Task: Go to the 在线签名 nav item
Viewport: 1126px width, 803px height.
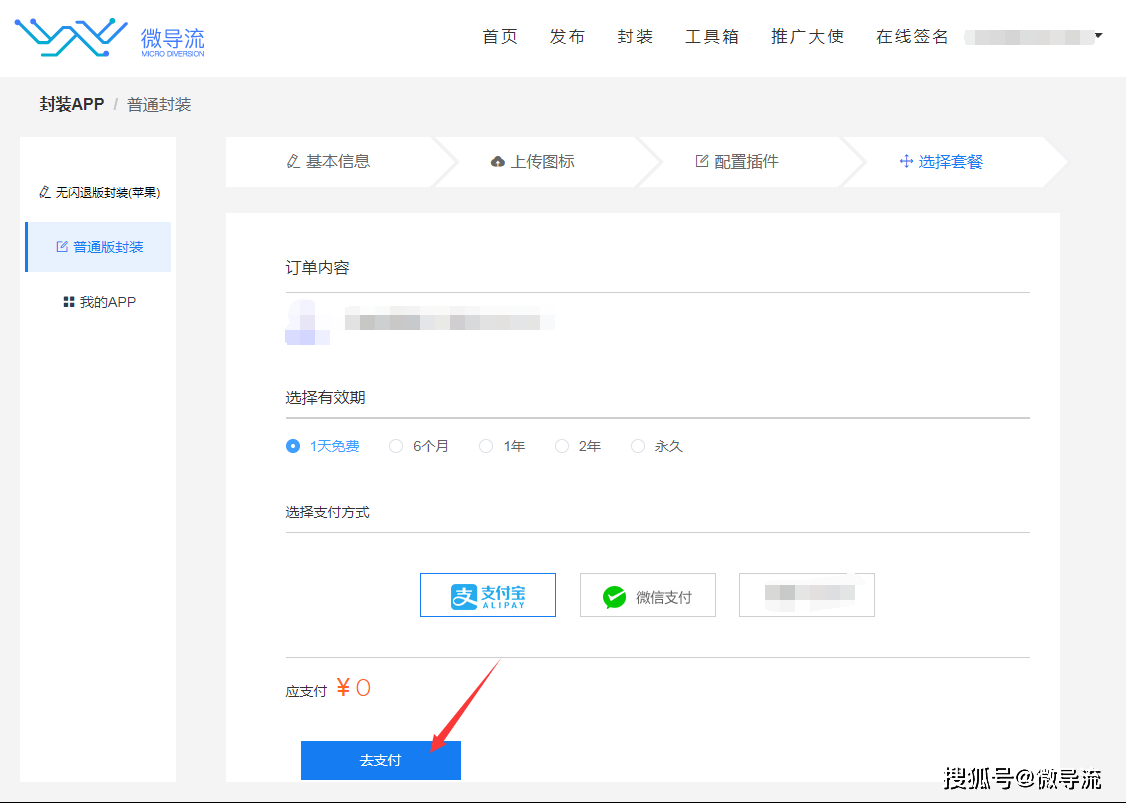Action: click(x=912, y=37)
